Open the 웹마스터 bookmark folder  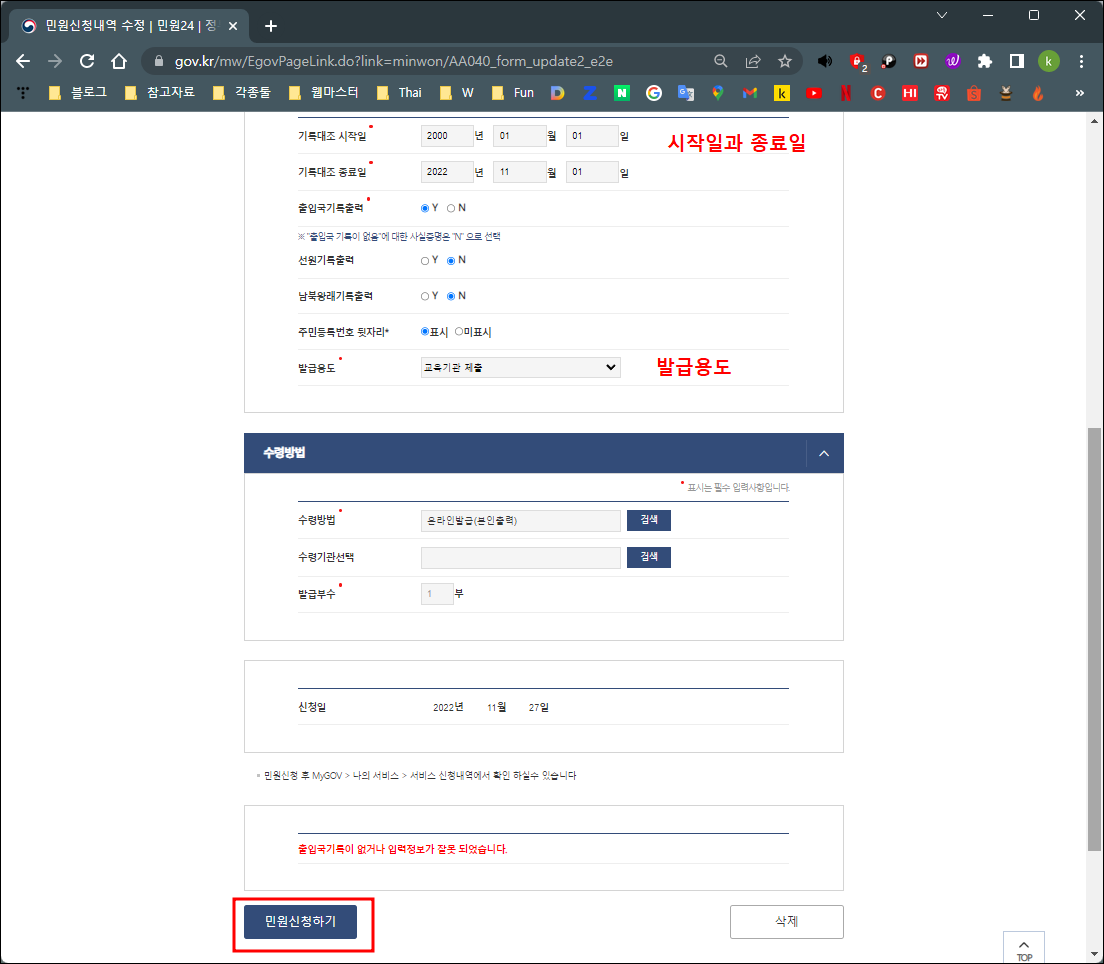[x=324, y=93]
